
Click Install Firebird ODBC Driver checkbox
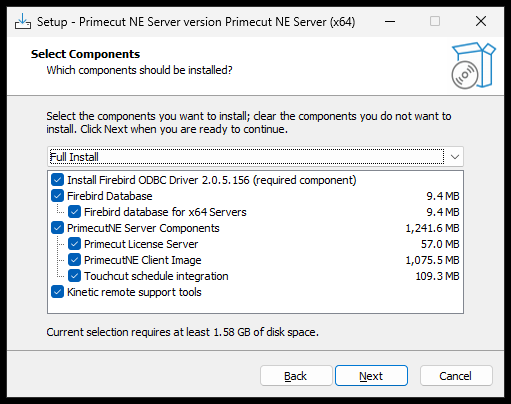[57, 180]
